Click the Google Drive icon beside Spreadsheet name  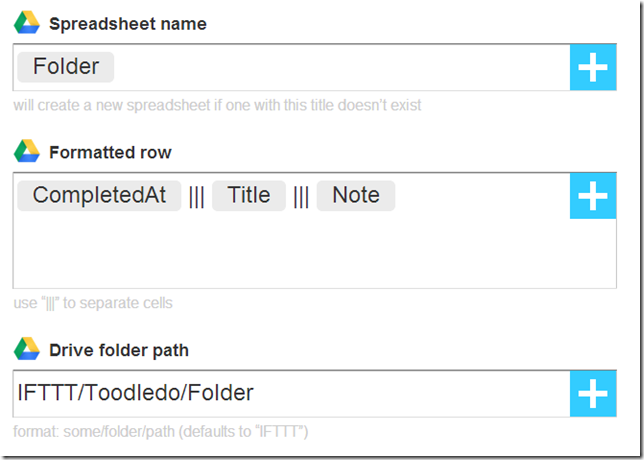click(26, 23)
